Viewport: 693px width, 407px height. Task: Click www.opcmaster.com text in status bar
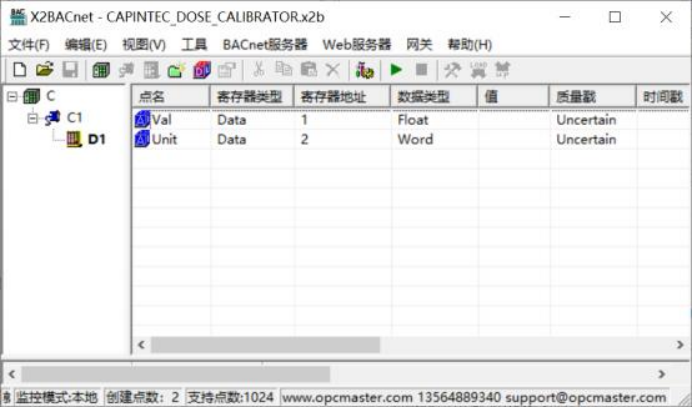pos(347,397)
